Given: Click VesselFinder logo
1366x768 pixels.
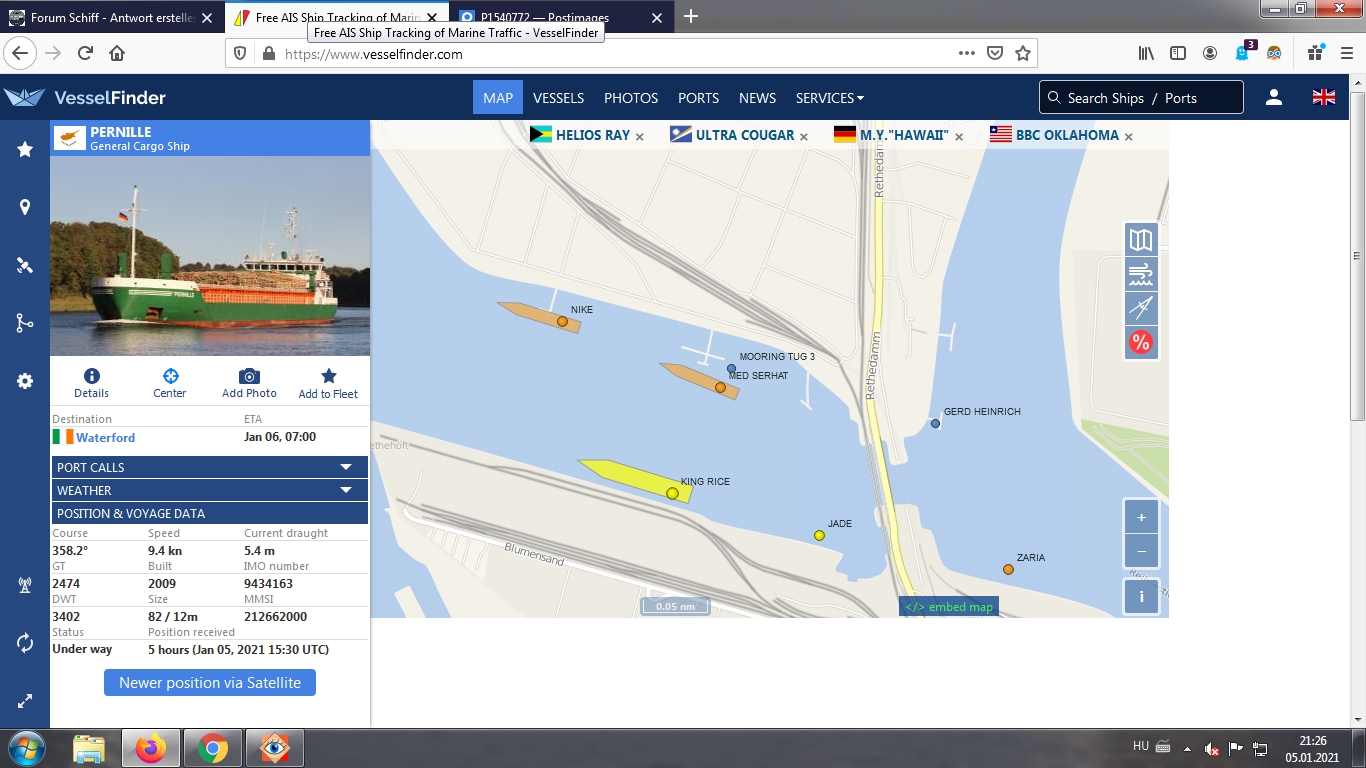Looking at the screenshot, I should pyautogui.click(x=85, y=97).
